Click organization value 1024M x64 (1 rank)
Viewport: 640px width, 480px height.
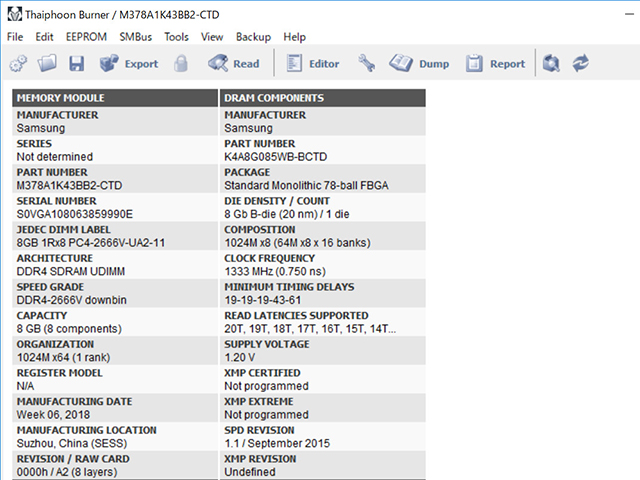click(x=63, y=357)
